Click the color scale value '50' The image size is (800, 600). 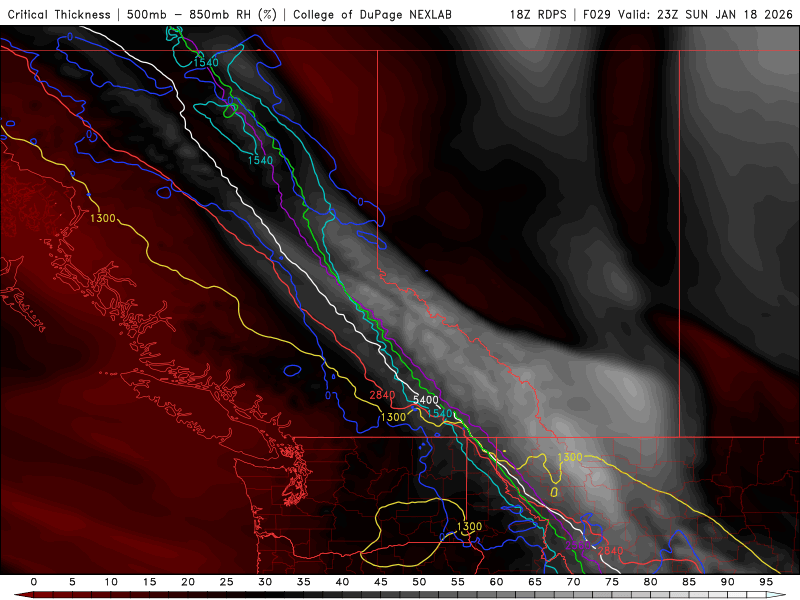point(419,582)
